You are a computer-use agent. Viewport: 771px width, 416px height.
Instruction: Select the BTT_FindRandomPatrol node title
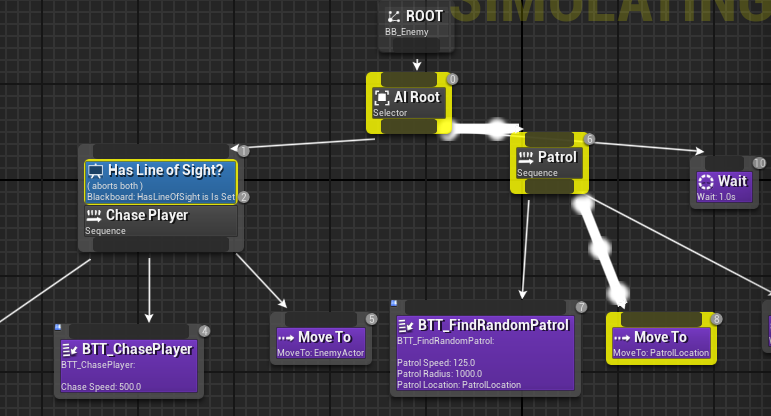click(x=493, y=326)
